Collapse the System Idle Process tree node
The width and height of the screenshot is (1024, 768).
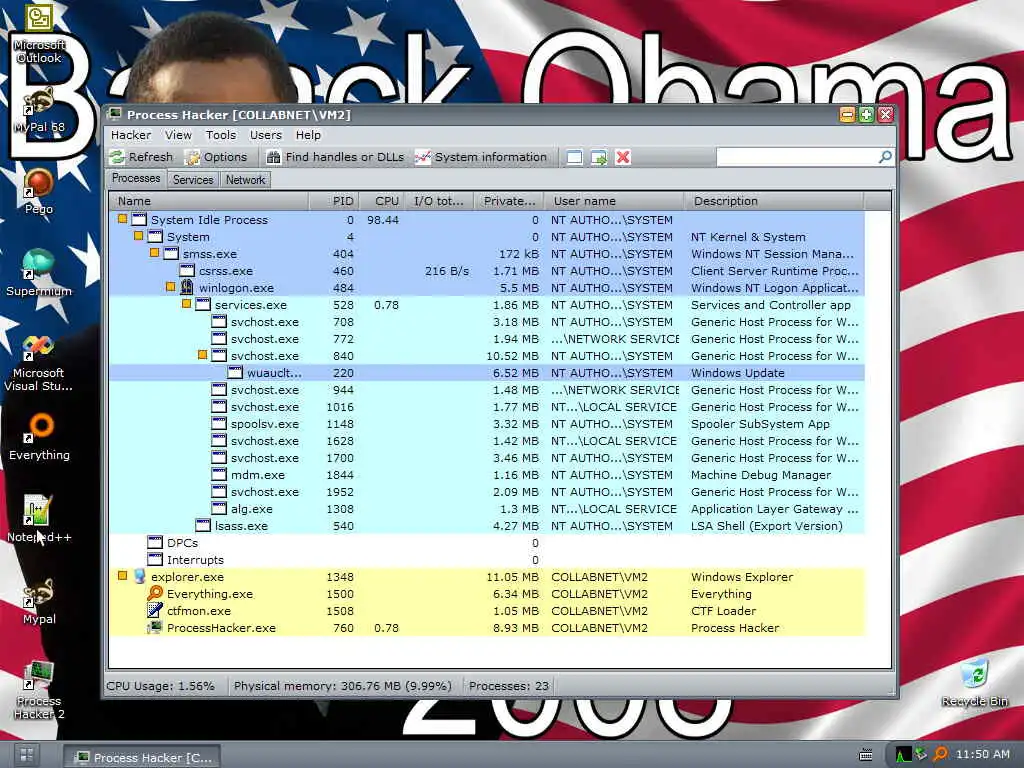coord(122,219)
